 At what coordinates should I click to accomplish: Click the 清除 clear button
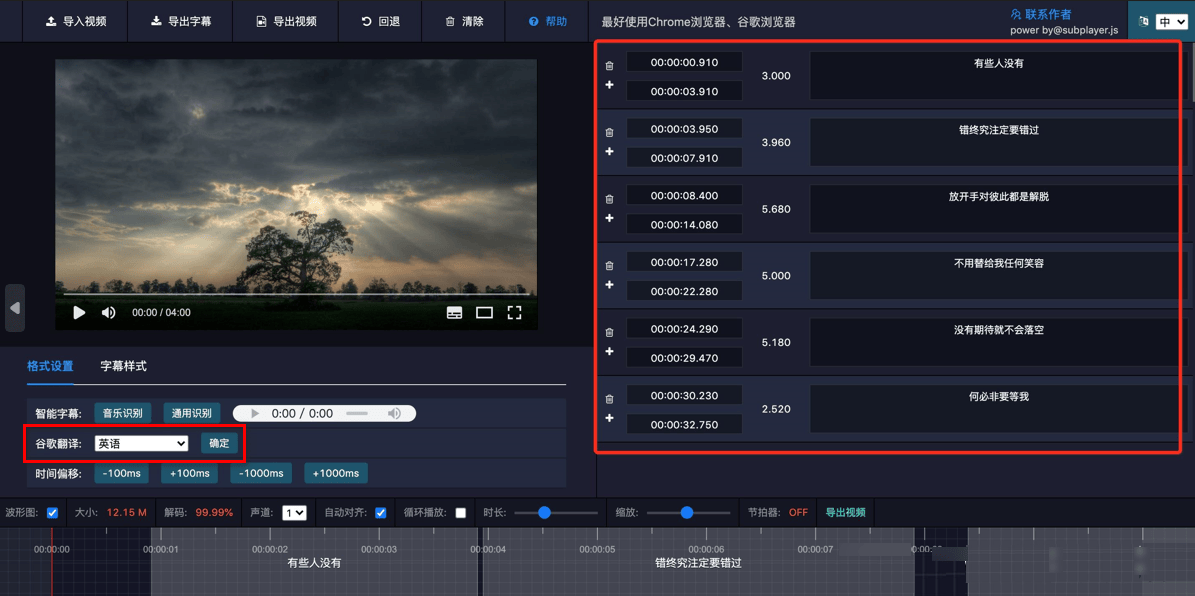point(463,21)
